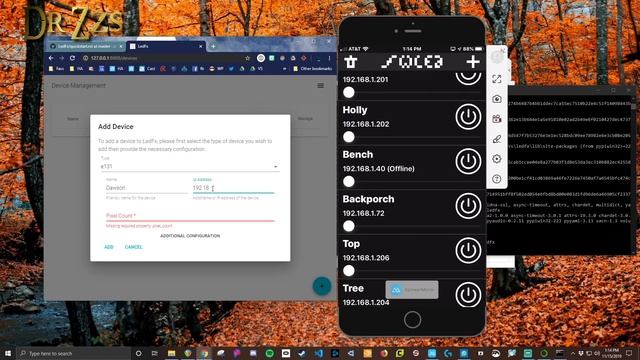Toggle power for the Backporch light
Image resolution: width=640 pixels, height=360 pixels.
click(468, 206)
